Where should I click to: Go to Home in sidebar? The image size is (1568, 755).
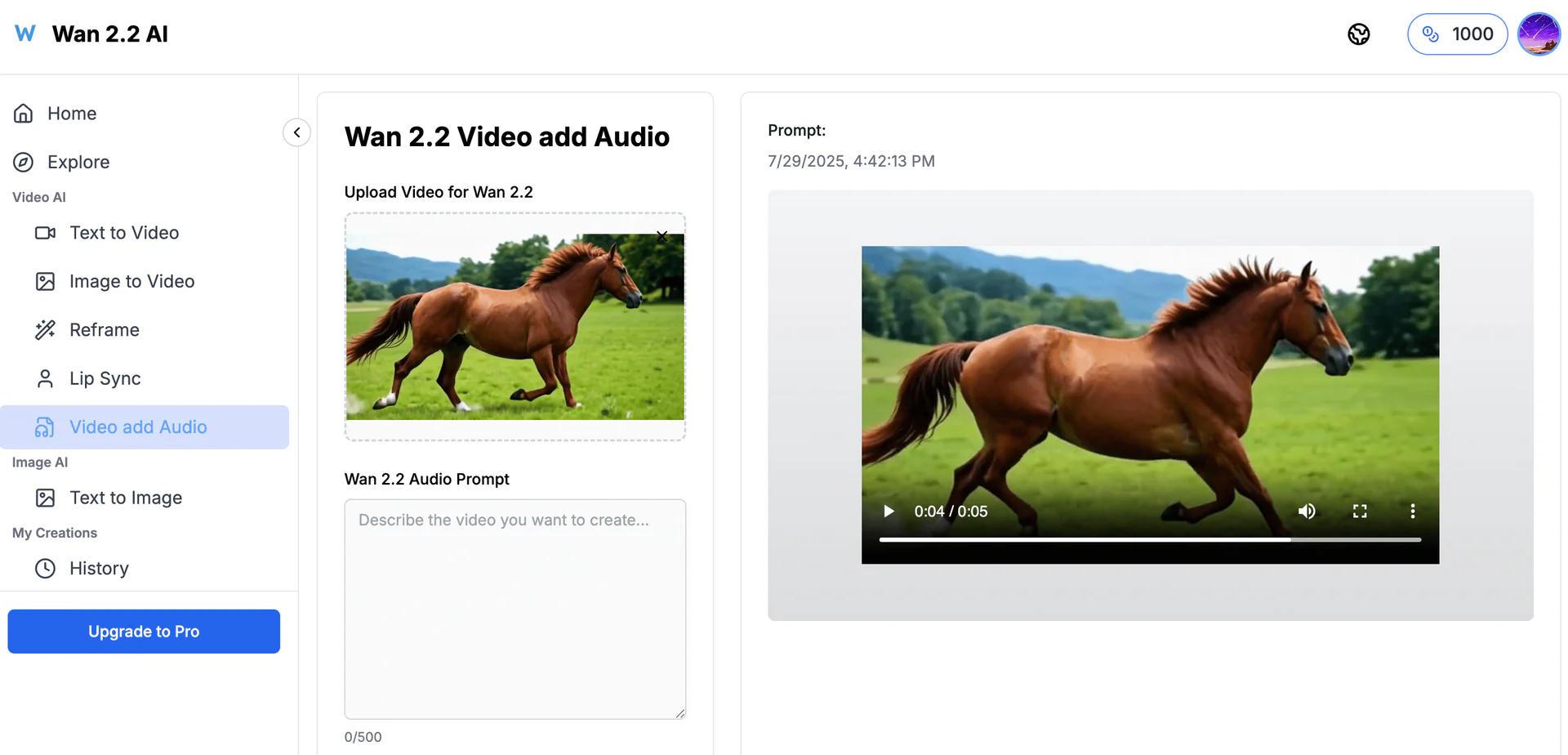pyautogui.click(x=72, y=114)
